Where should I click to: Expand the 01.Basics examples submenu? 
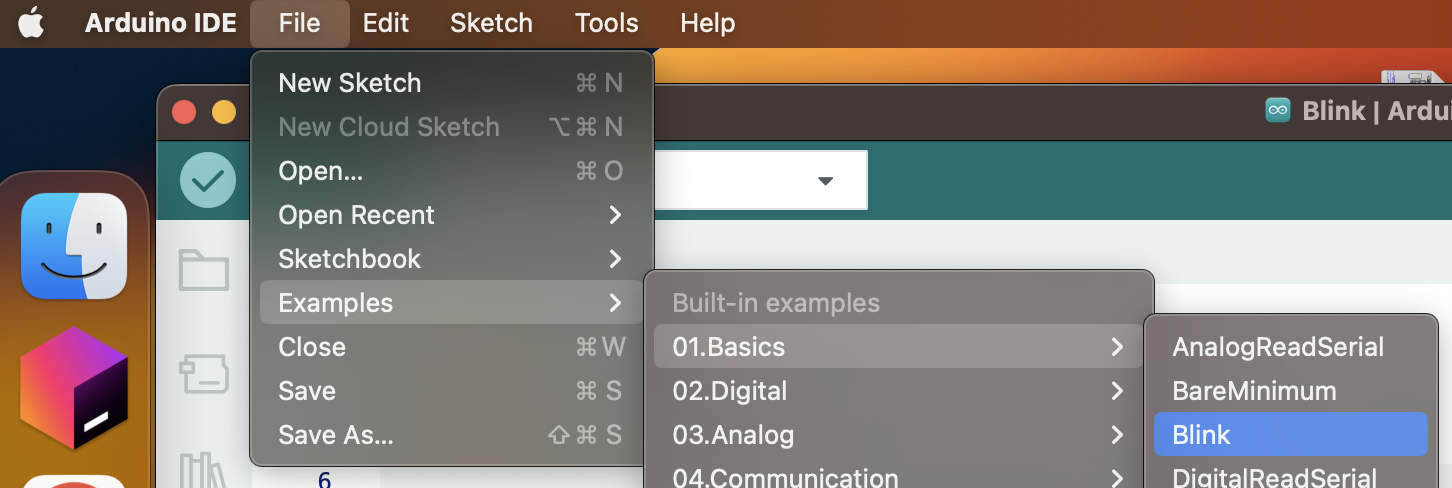pos(898,347)
